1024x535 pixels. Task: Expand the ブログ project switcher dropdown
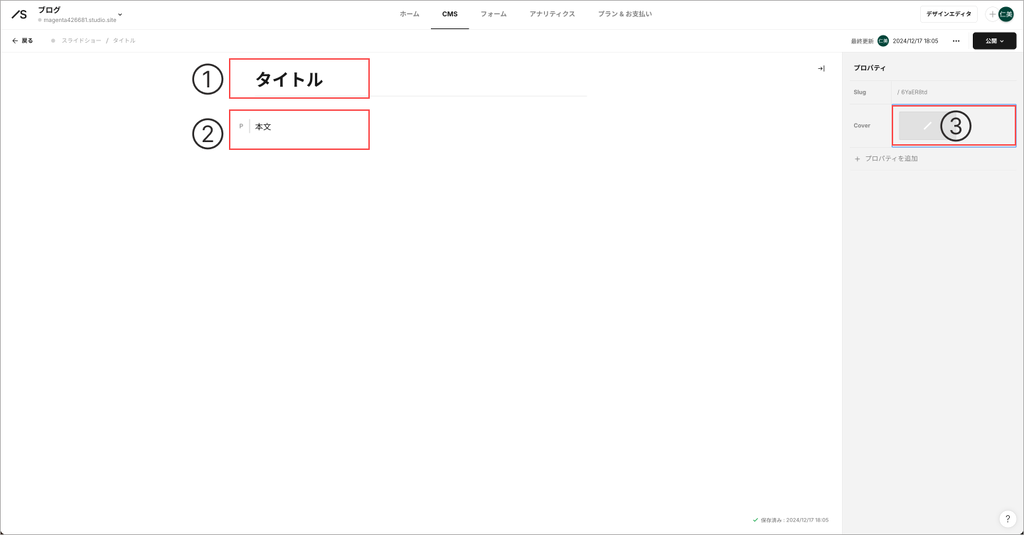[x=120, y=14]
